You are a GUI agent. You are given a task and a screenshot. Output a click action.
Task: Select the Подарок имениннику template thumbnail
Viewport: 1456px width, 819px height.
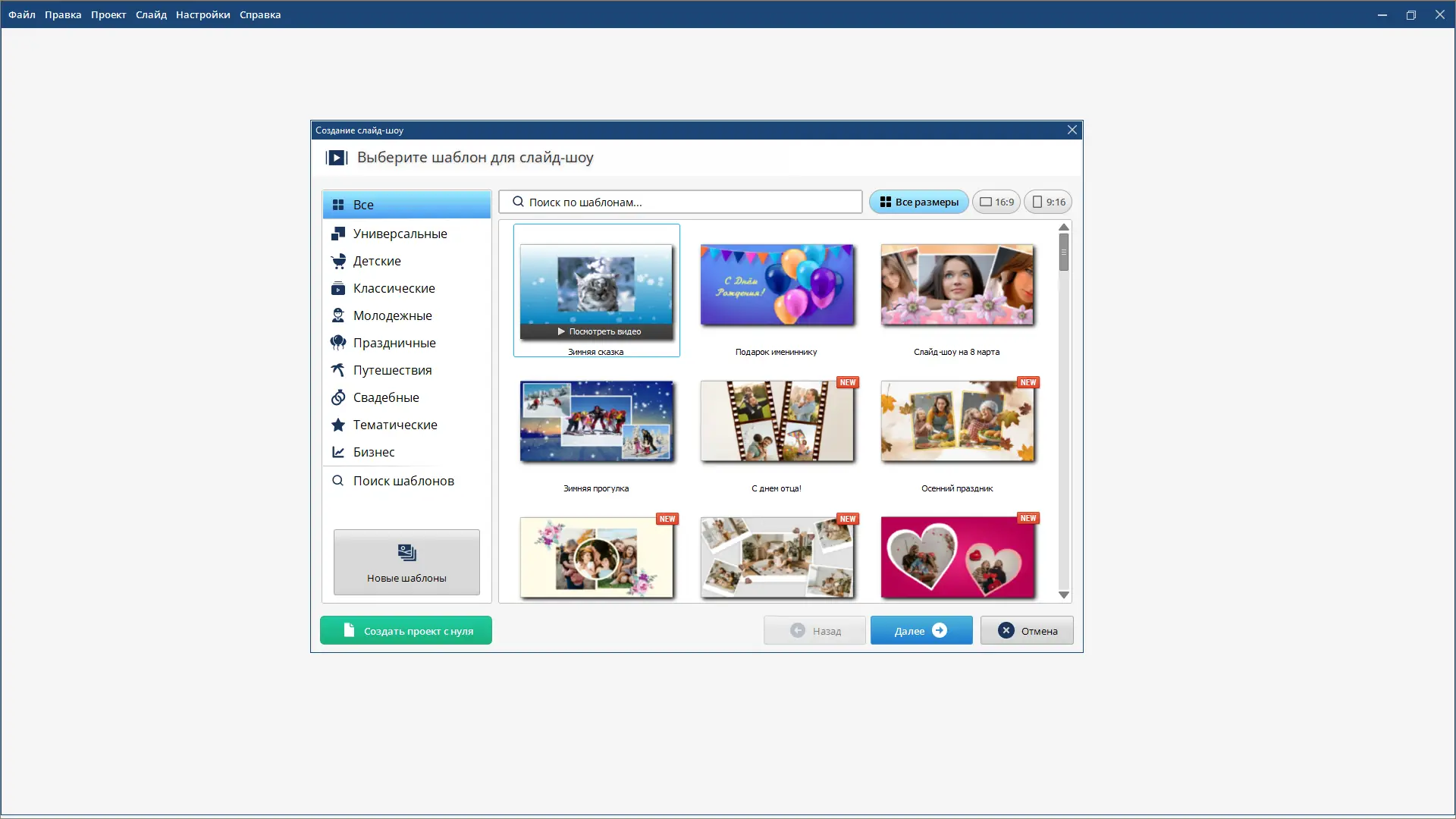click(777, 284)
